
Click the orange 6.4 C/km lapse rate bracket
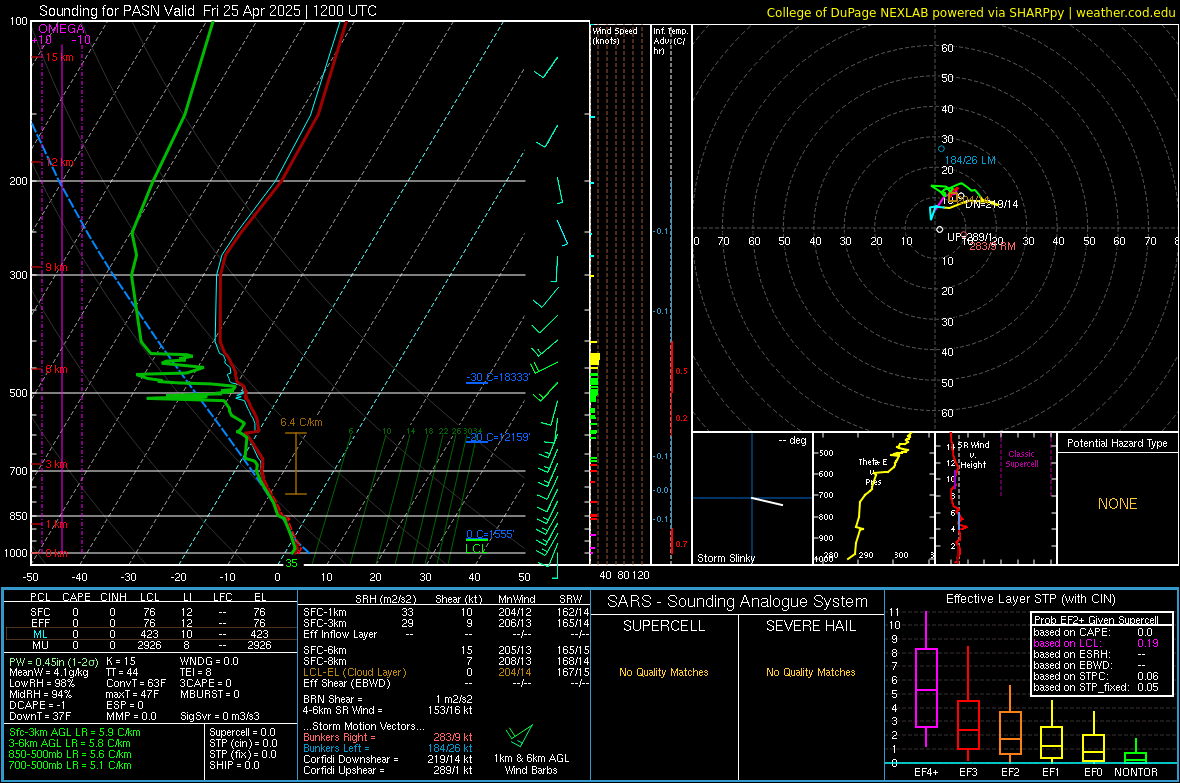[296, 463]
